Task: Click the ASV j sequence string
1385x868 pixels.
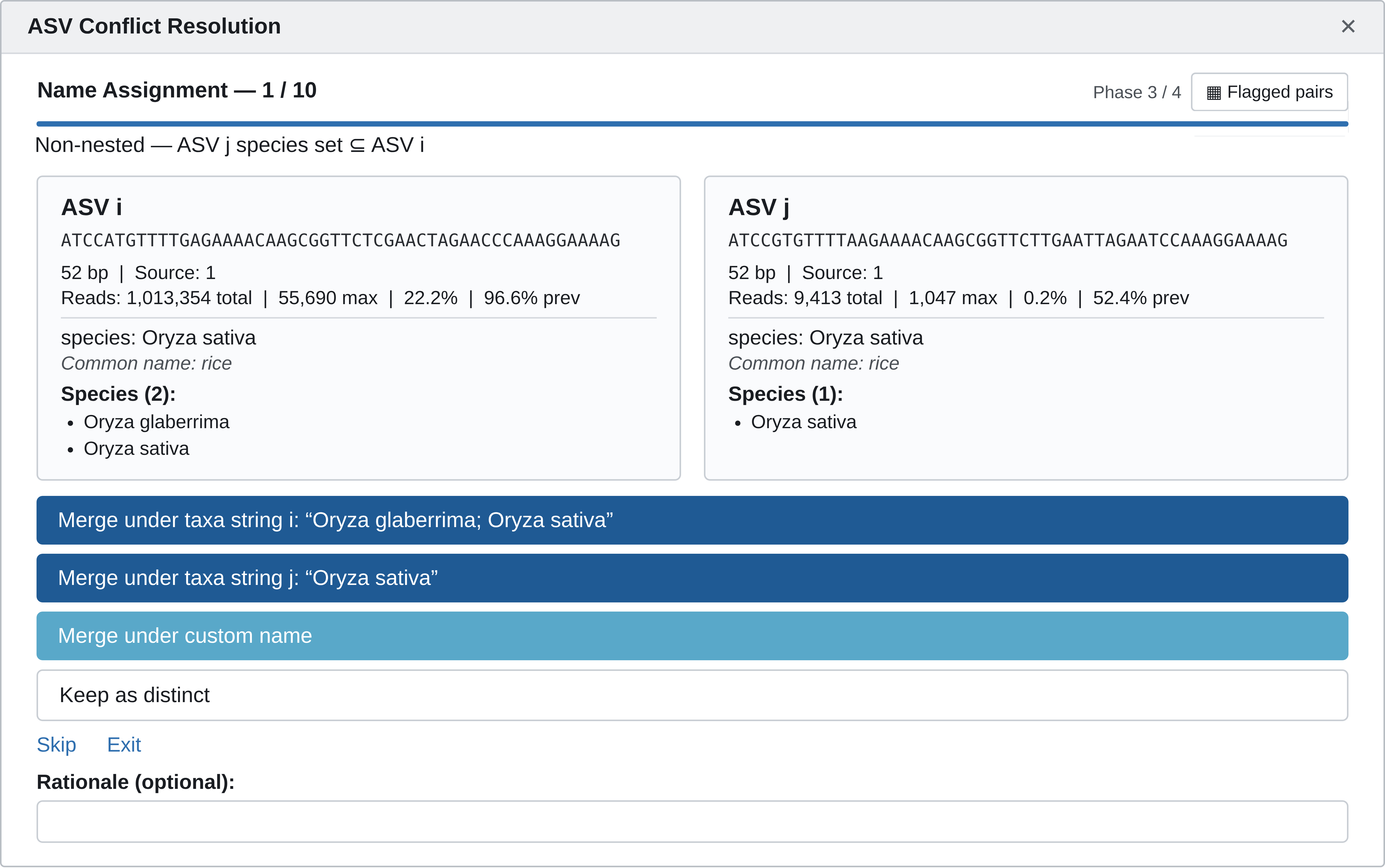Action: (x=1008, y=240)
